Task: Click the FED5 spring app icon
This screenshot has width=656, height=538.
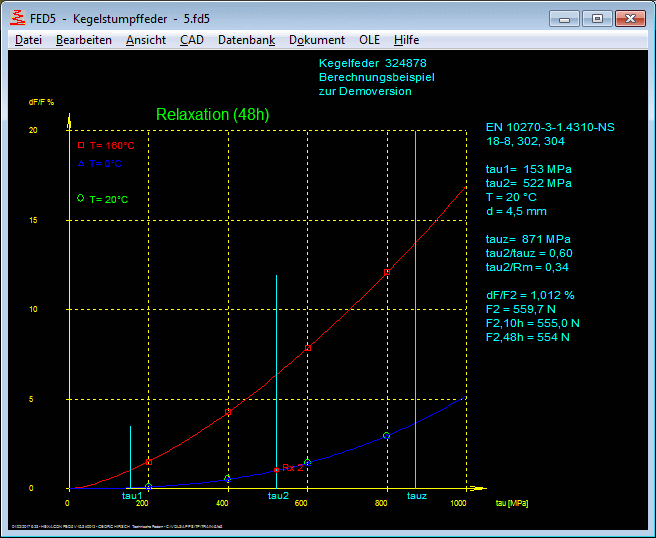Action: click(18, 18)
